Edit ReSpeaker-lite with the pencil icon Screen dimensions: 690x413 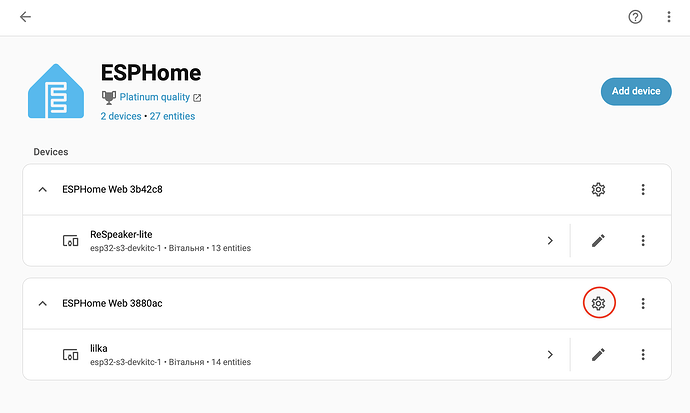pos(598,240)
